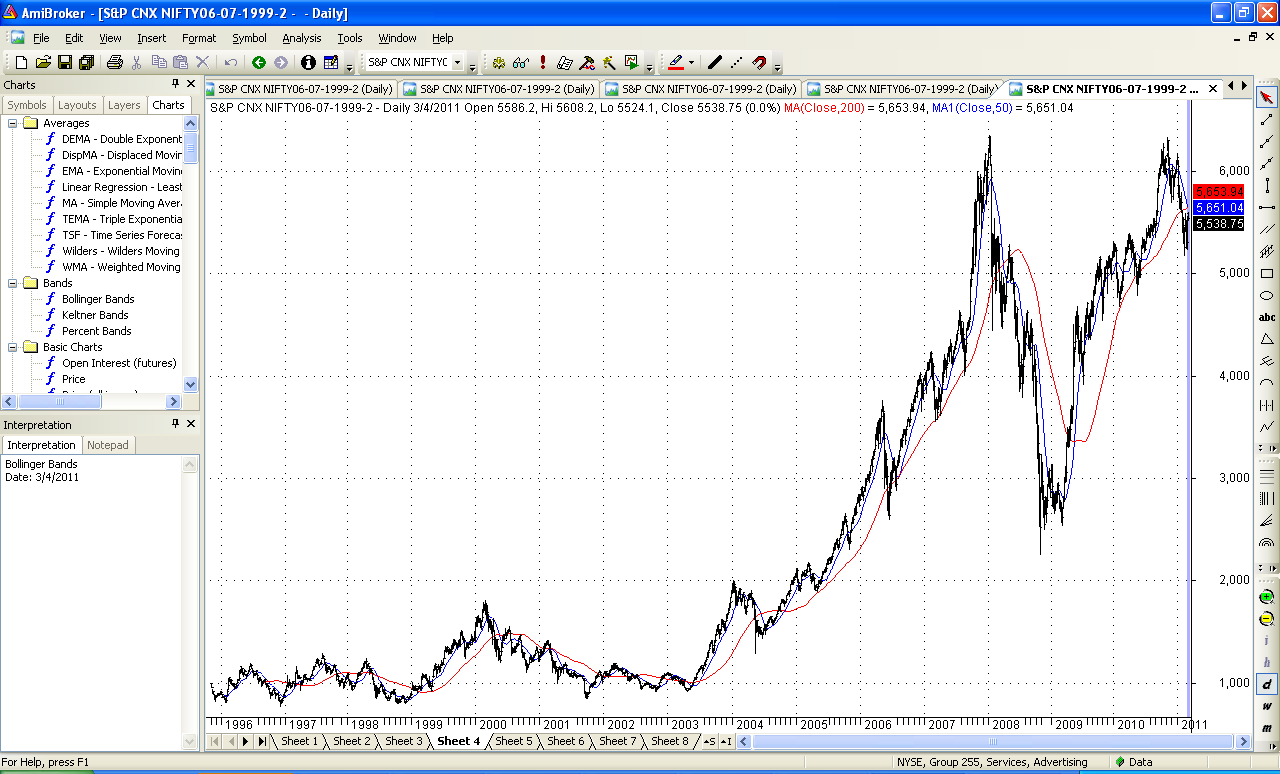Open the Symbol menu
Screen dimensions: 1280x774
[249, 38]
